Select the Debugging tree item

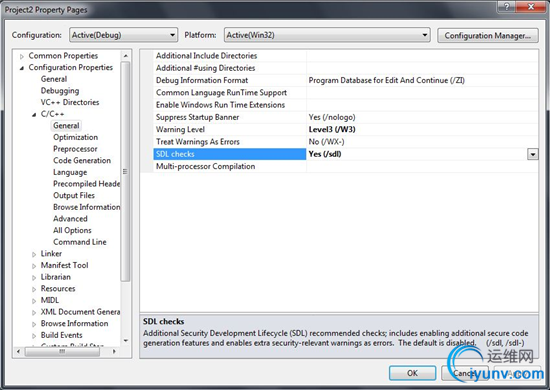pyautogui.click(x=60, y=90)
